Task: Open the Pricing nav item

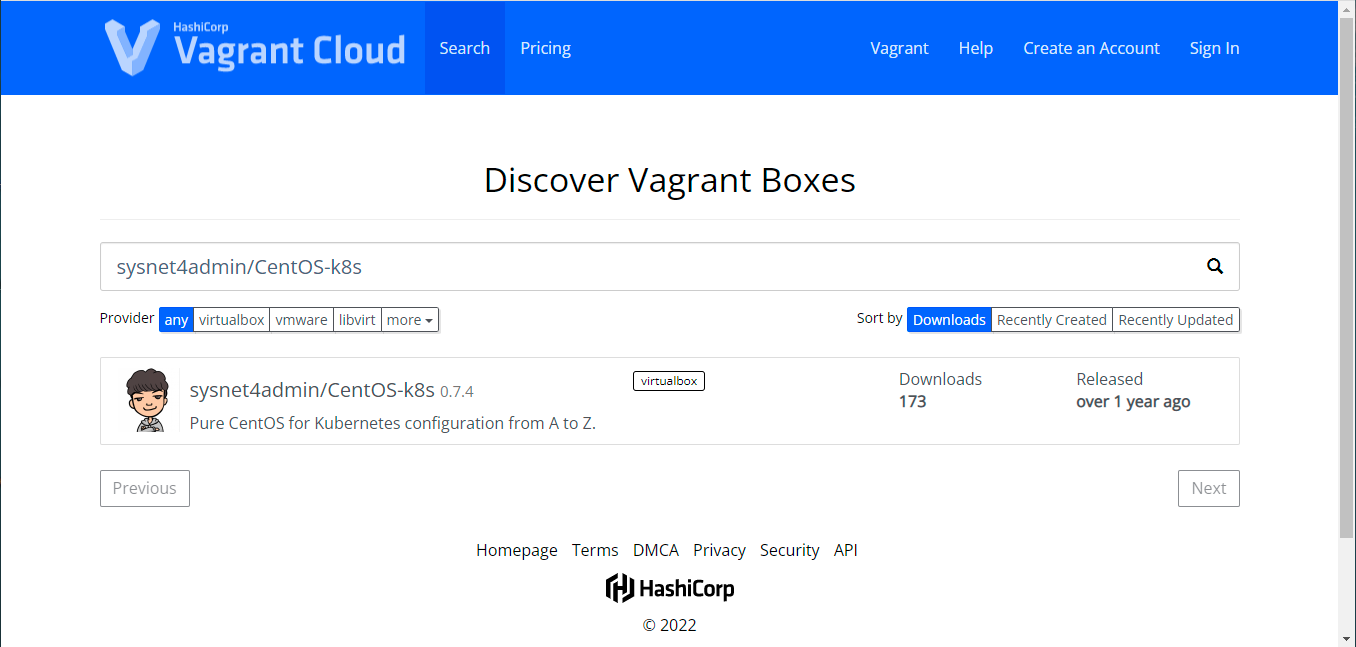Action: pyautogui.click(x=546, y=48)
